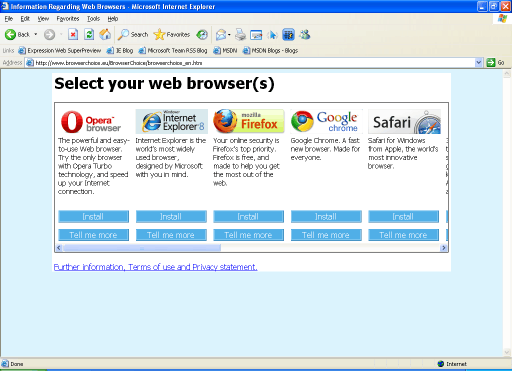Open the Tools menu

coord(93,19)
